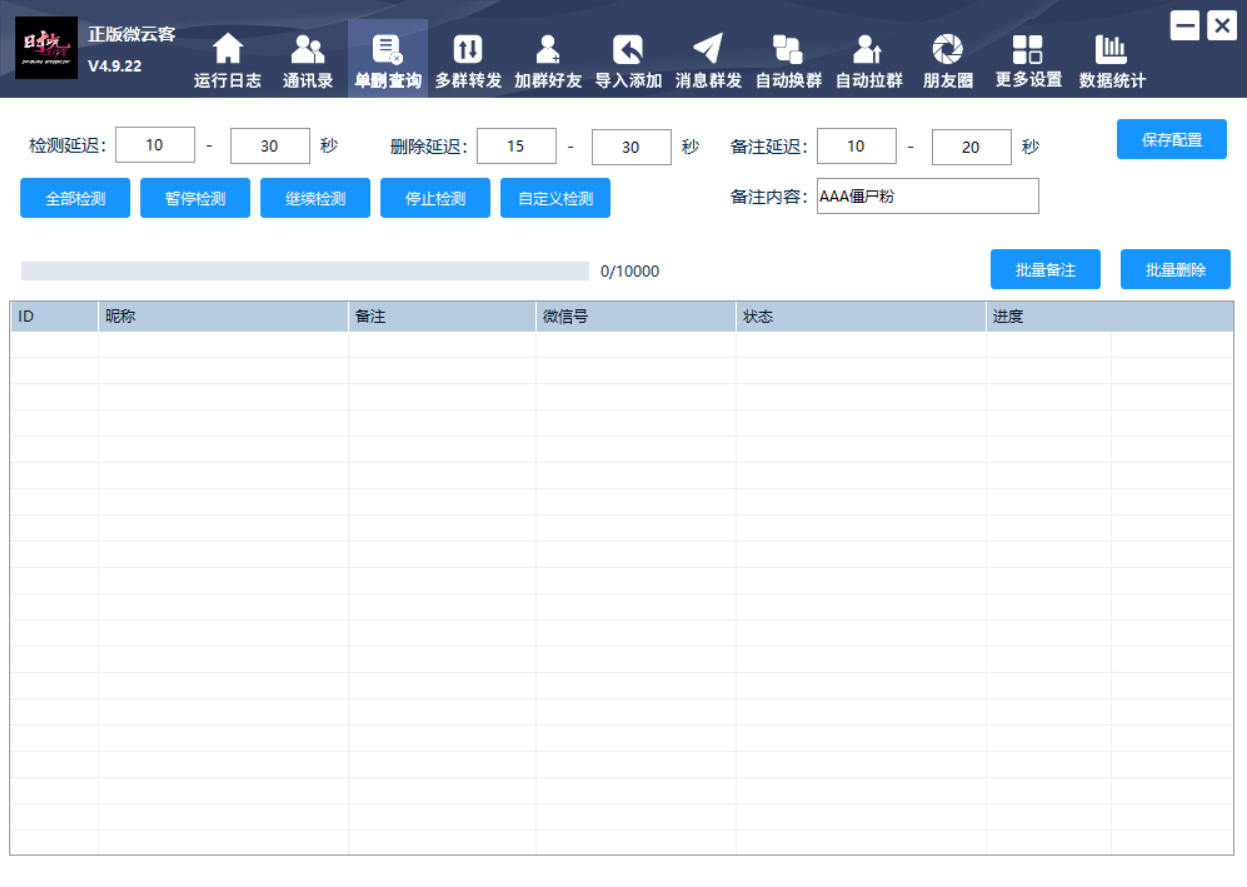This screenshot has width=1247, height=887.
Task: Click the 批量删除 button
Action: pos(1175,270)
